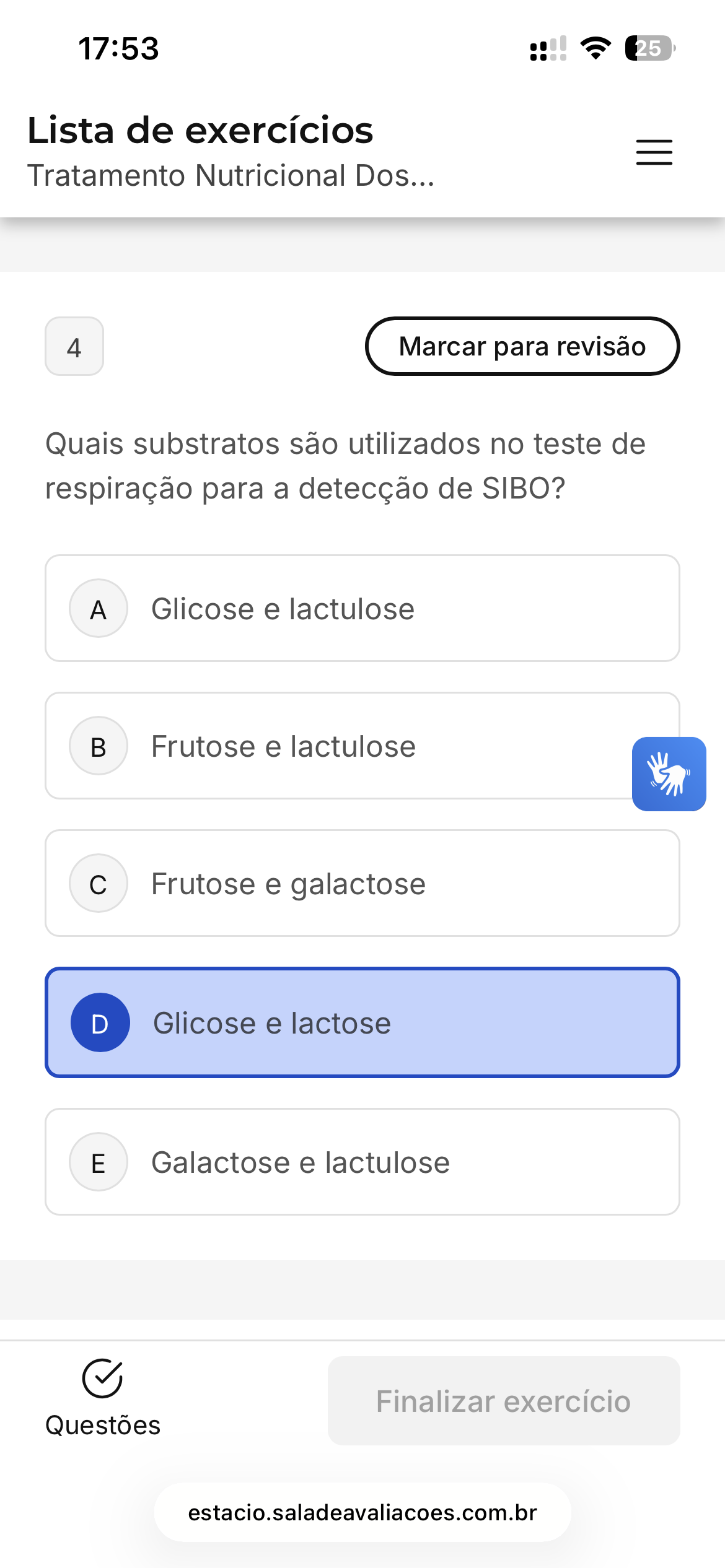The image size is (725, 1568).
Task: Click Marcar para revisão button
Action: 522,346
